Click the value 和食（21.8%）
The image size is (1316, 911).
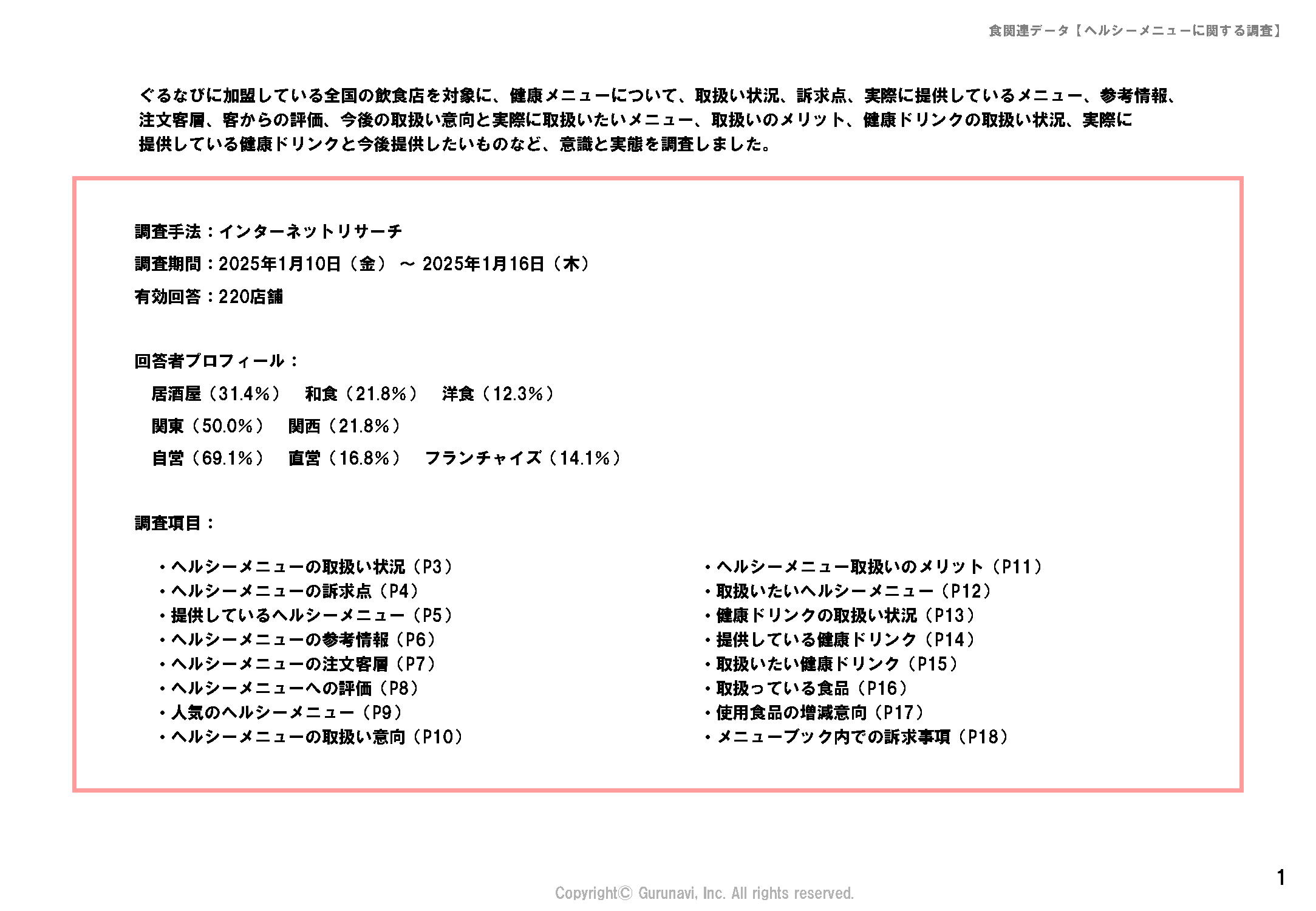tap(361, 394)
